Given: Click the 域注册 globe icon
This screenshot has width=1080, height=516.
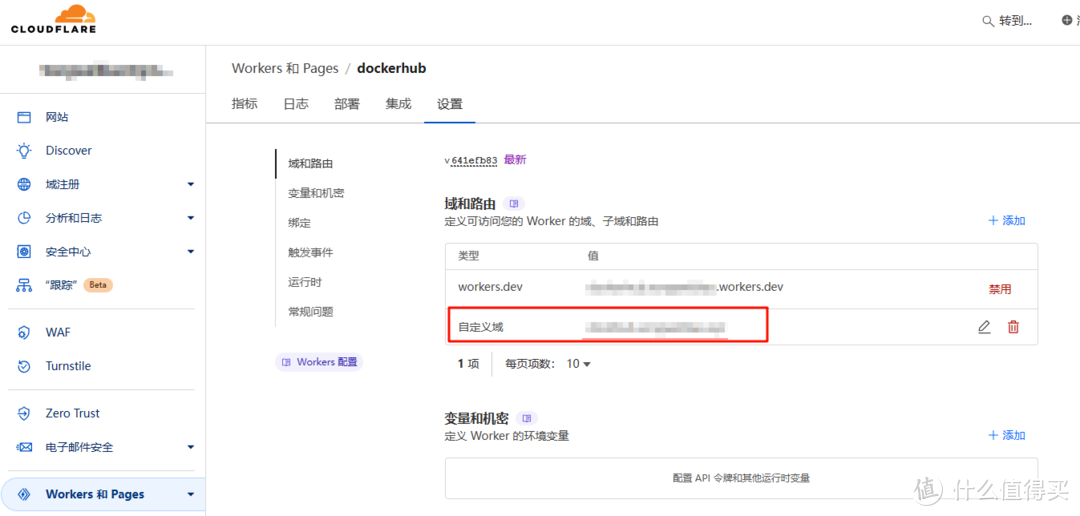Looking at the screenshot, I should click(24, 185).
